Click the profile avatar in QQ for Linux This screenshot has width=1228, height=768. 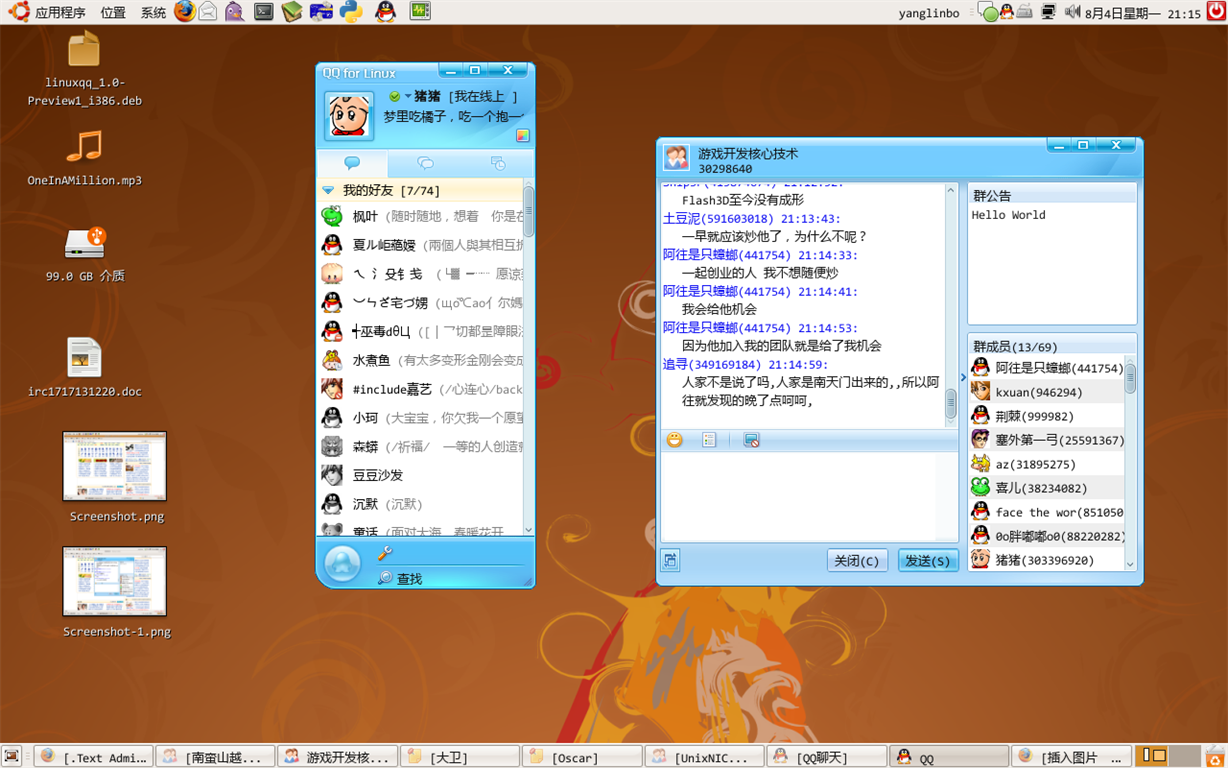[349, 116]
